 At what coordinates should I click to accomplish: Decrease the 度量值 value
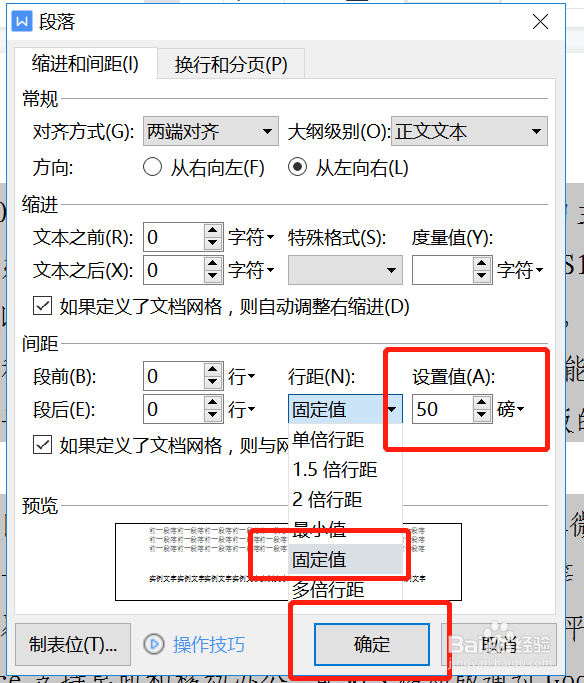(482, 277)
